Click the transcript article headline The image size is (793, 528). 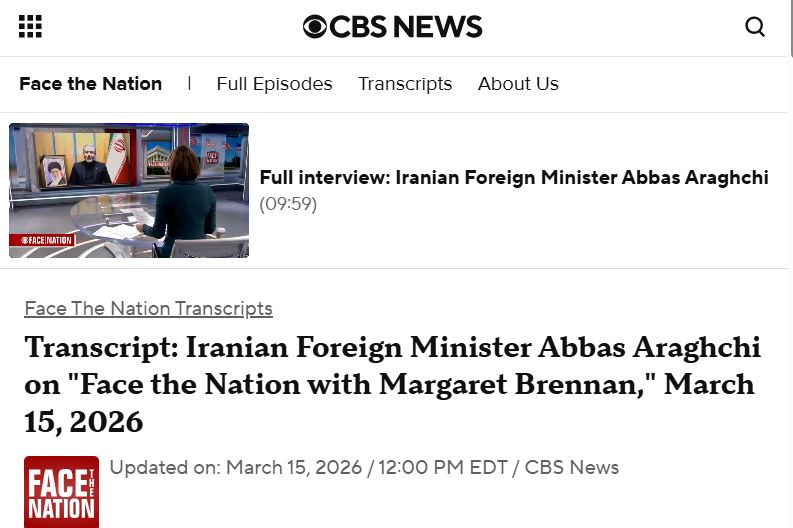[390, 384]
